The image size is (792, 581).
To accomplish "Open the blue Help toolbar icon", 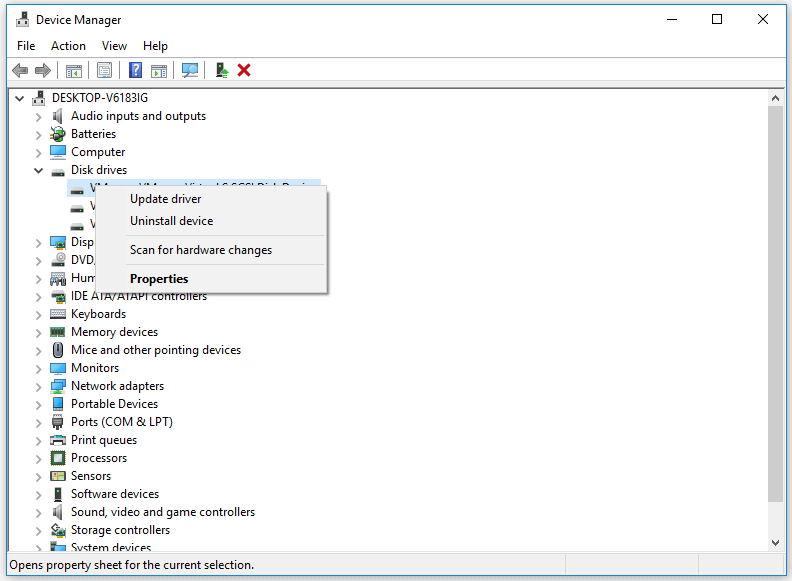I will (135, 70).
